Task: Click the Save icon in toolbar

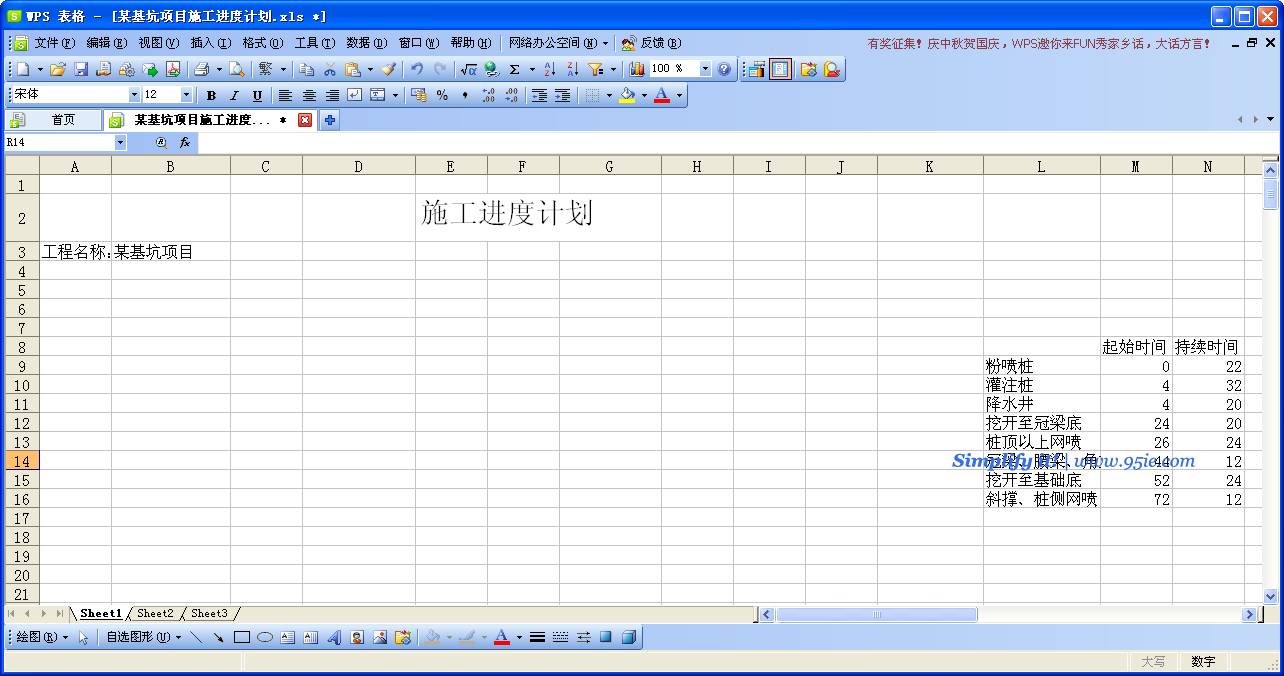Action: [81, 69]
